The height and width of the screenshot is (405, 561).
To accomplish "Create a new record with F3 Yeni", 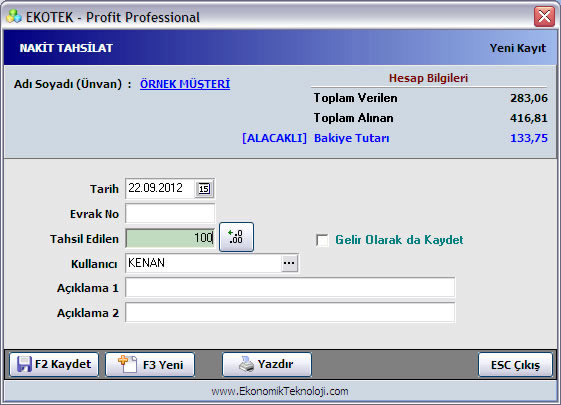I will pyautogui.click(x=150, y=365).
